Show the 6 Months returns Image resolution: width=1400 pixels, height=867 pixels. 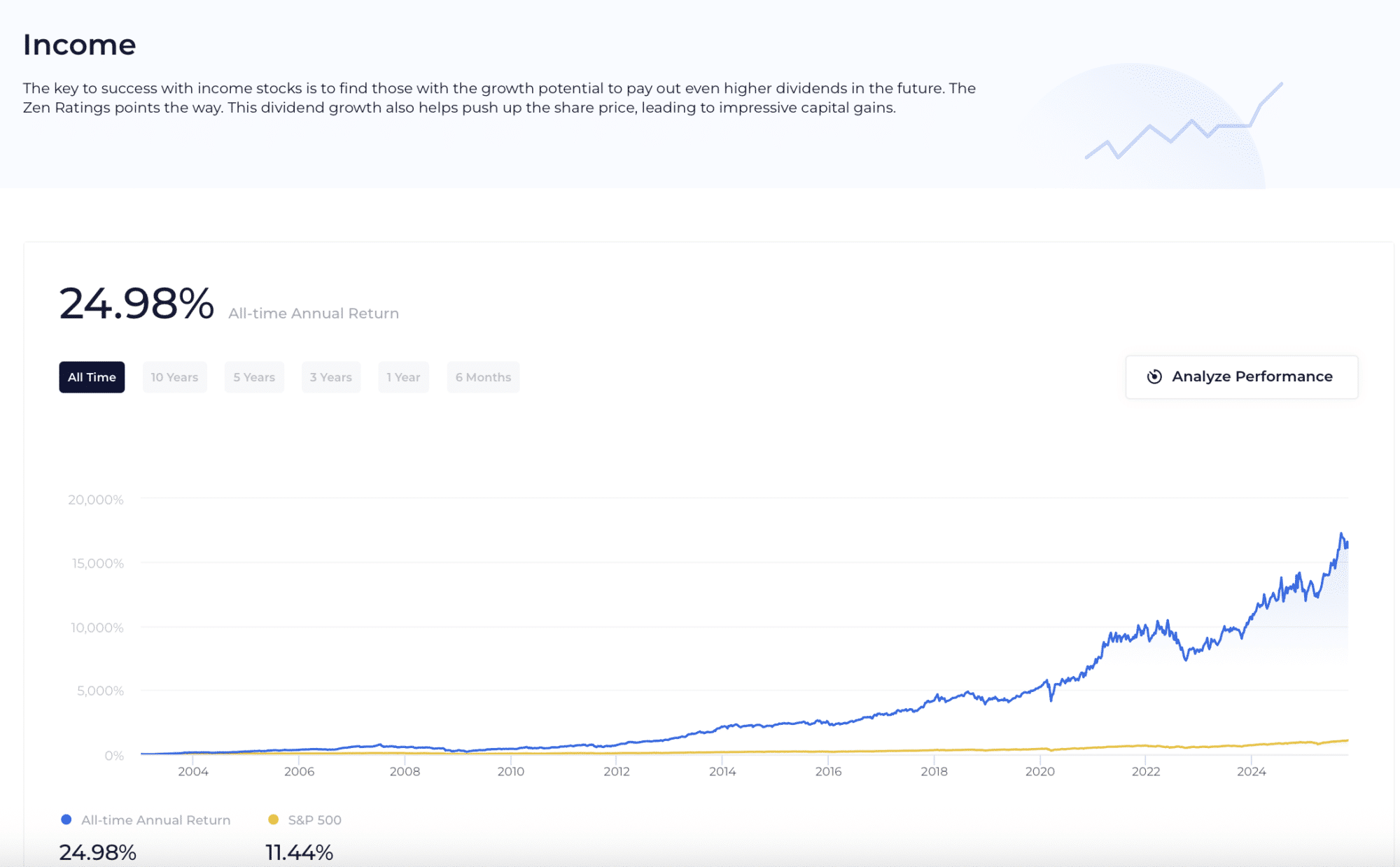[x=483, y=376]
